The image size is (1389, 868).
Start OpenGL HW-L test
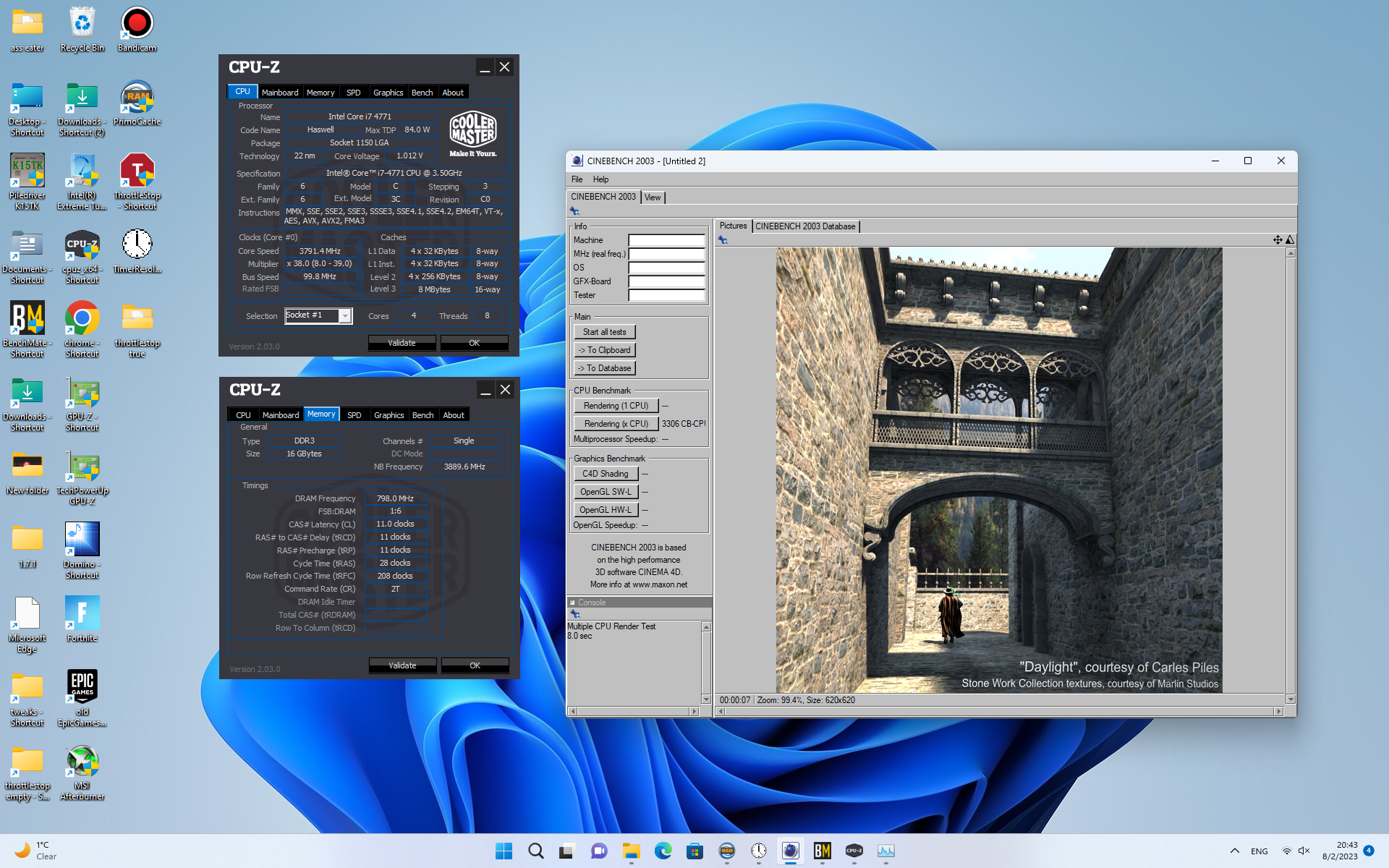[606, 510]
